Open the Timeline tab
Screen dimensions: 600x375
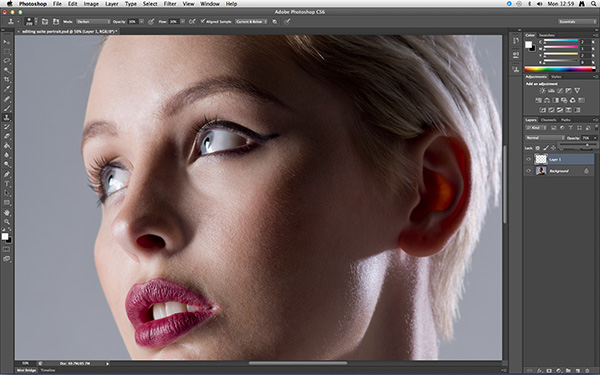(x=48, y=370)
